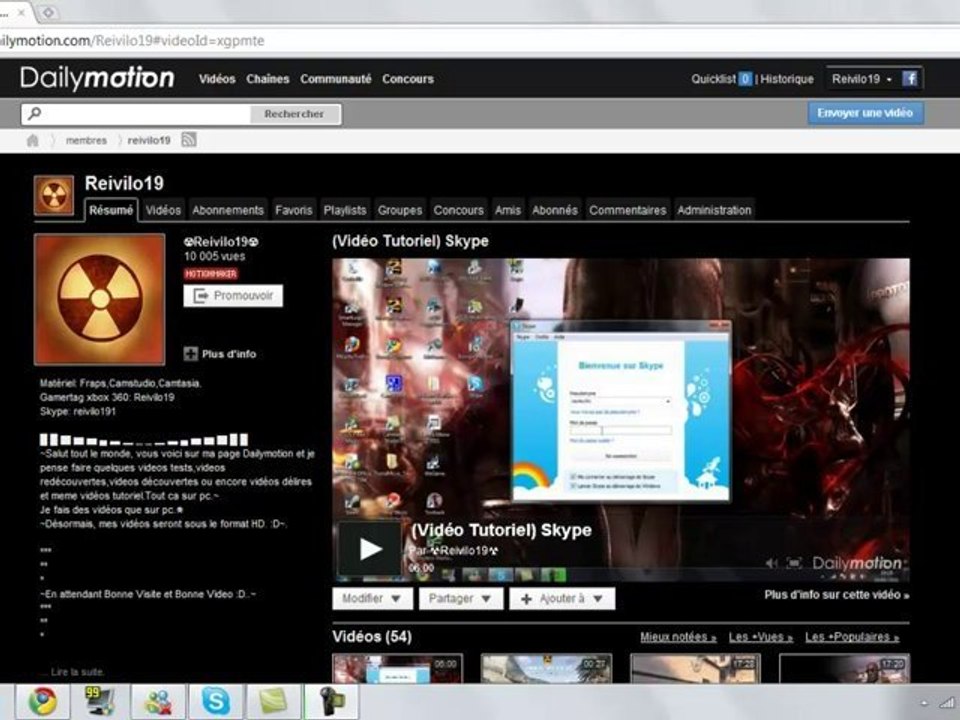Open the Vidéos menu
This screenshot has height=720, width=960.
click(x=217, y=79)
